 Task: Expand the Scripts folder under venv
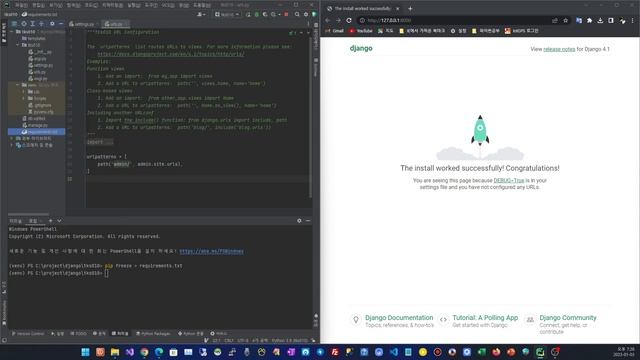click(x=24, y=98)
